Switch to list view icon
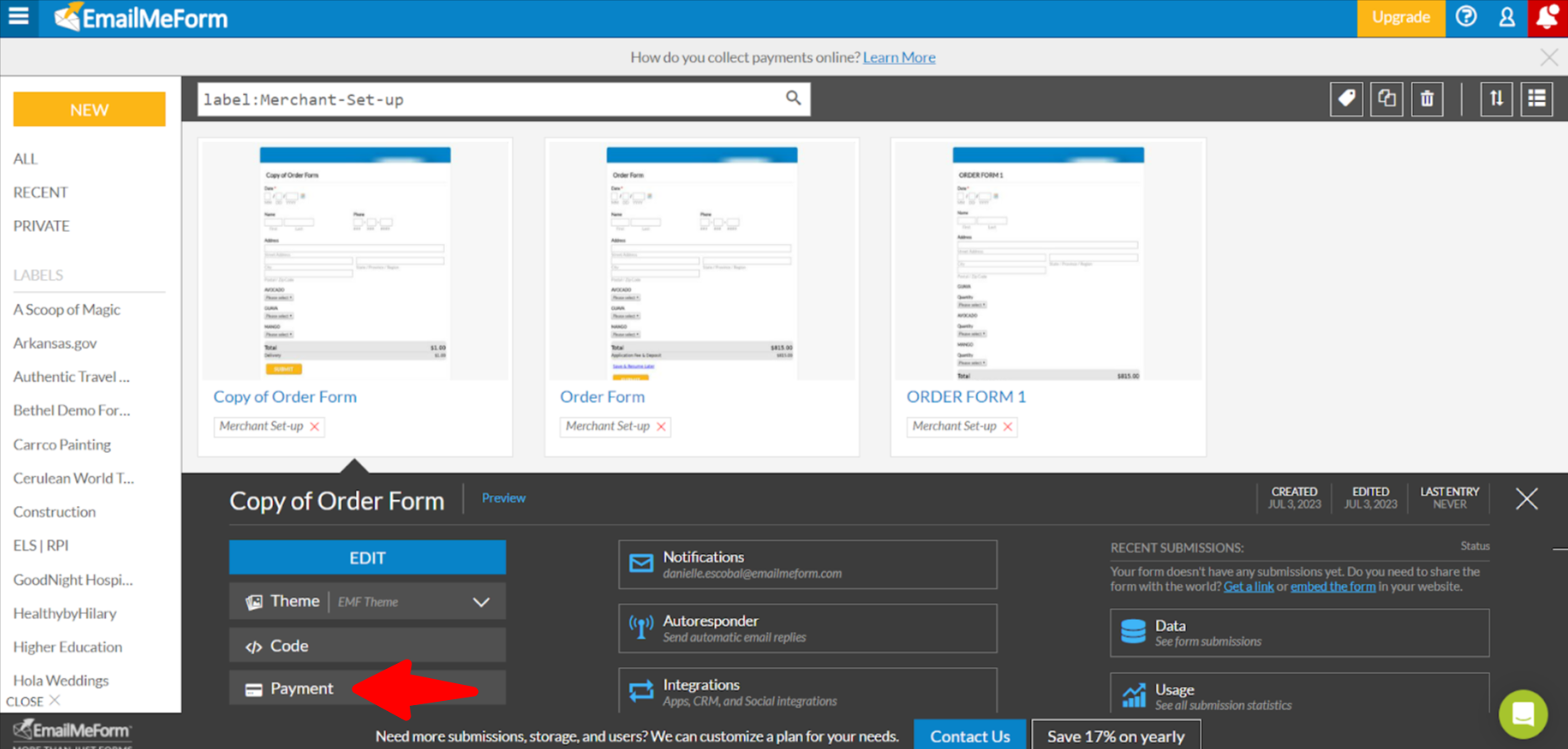Viewport: 1568px width, 749px height. (x=1537, y=99)
